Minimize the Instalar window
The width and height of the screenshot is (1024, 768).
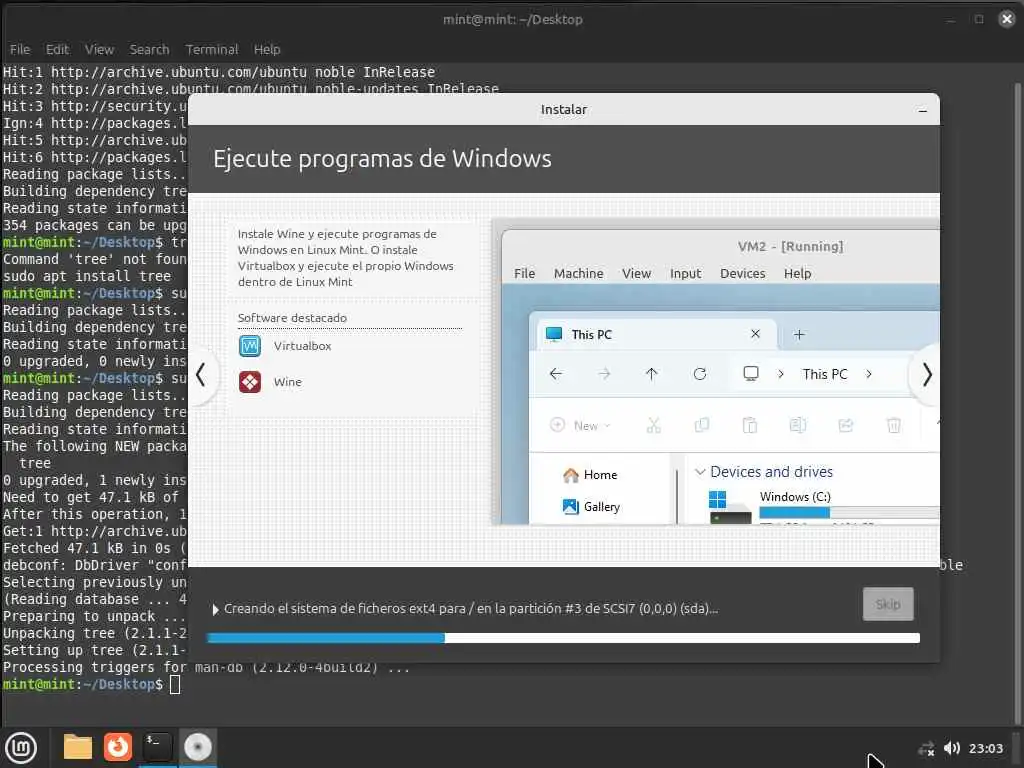tap(922, 110)
